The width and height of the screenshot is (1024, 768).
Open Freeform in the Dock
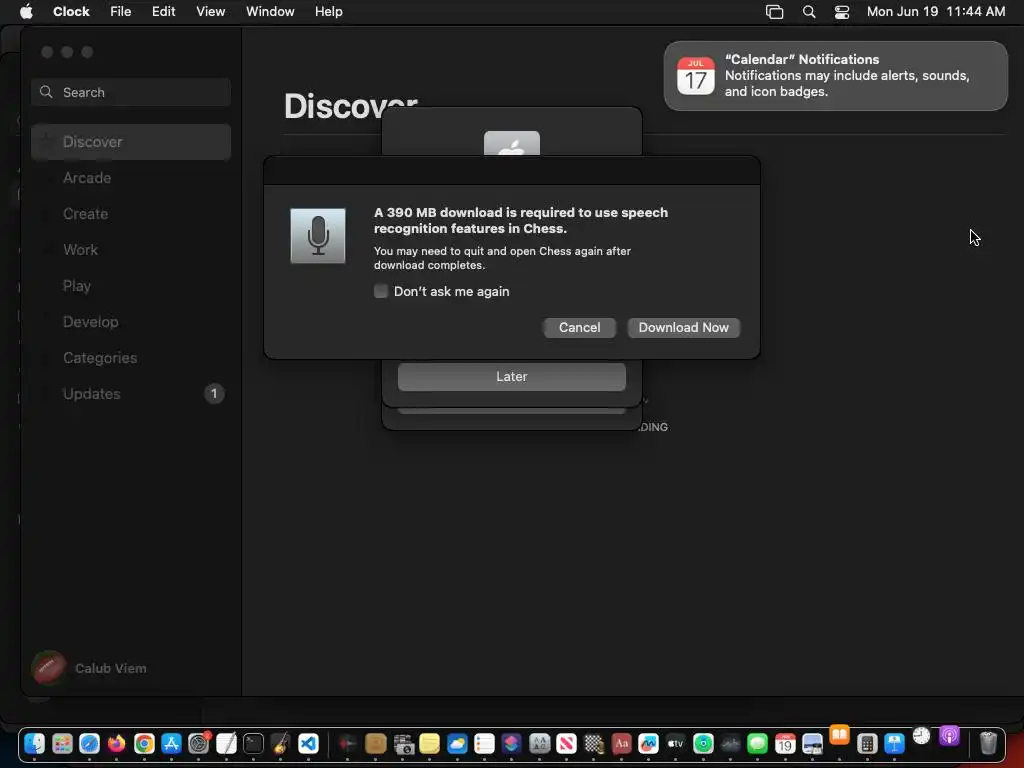[x=648, y=743]
